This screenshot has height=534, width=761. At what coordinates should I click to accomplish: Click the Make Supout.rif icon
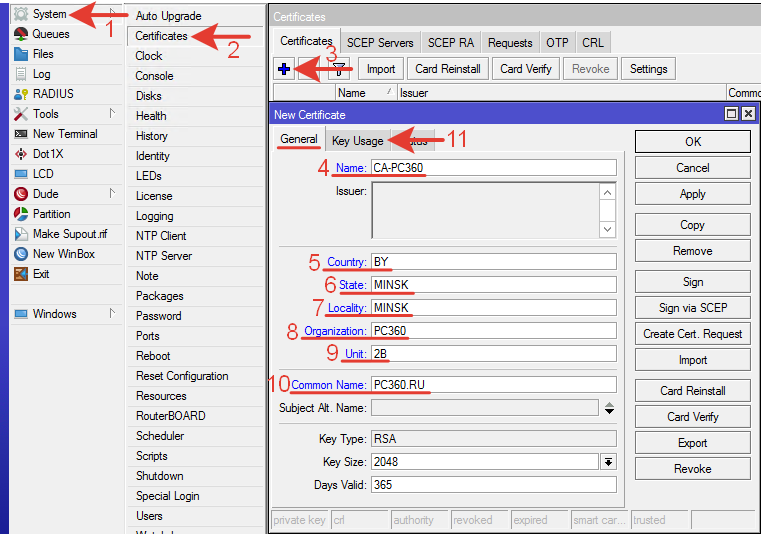[x=21, y=234]
